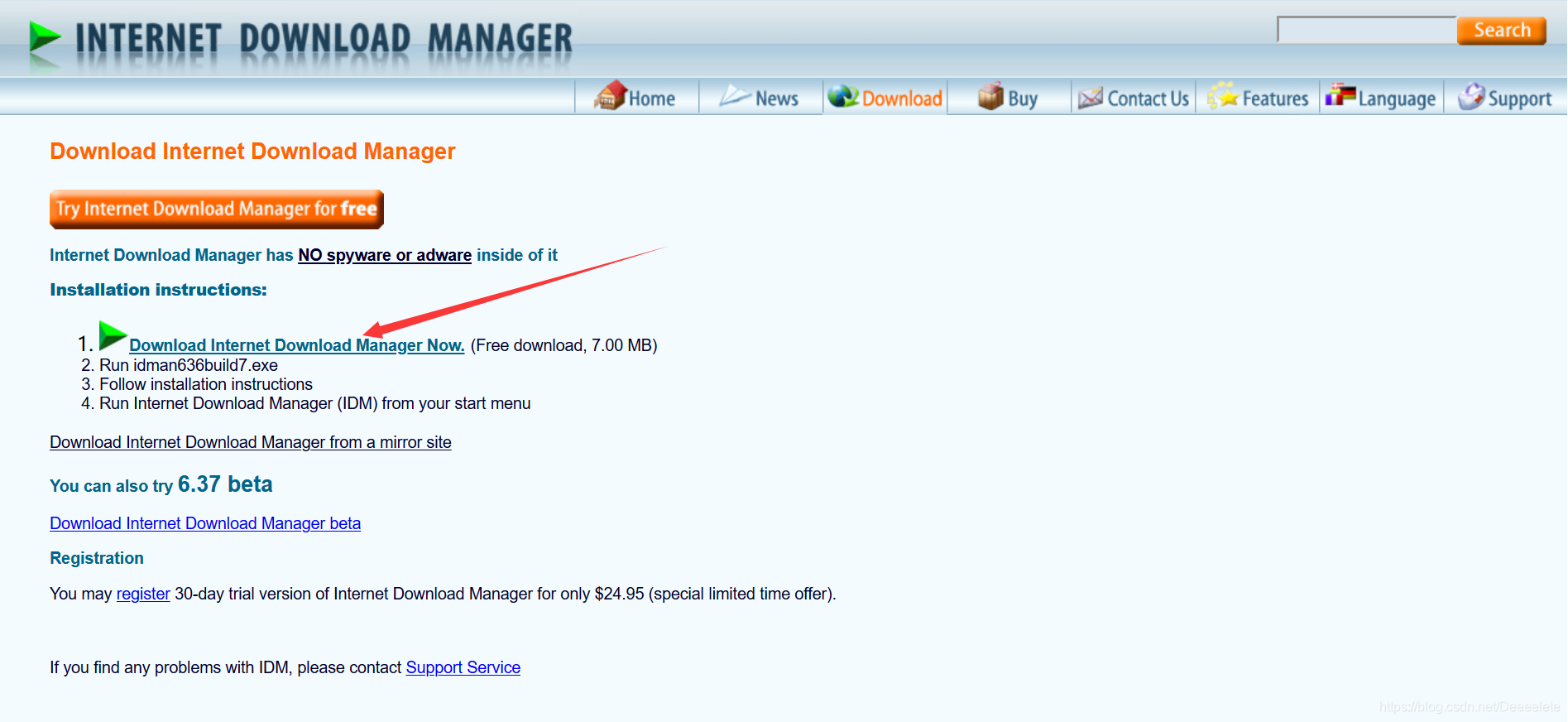Click the Buy box icon

tap(990, 96)
